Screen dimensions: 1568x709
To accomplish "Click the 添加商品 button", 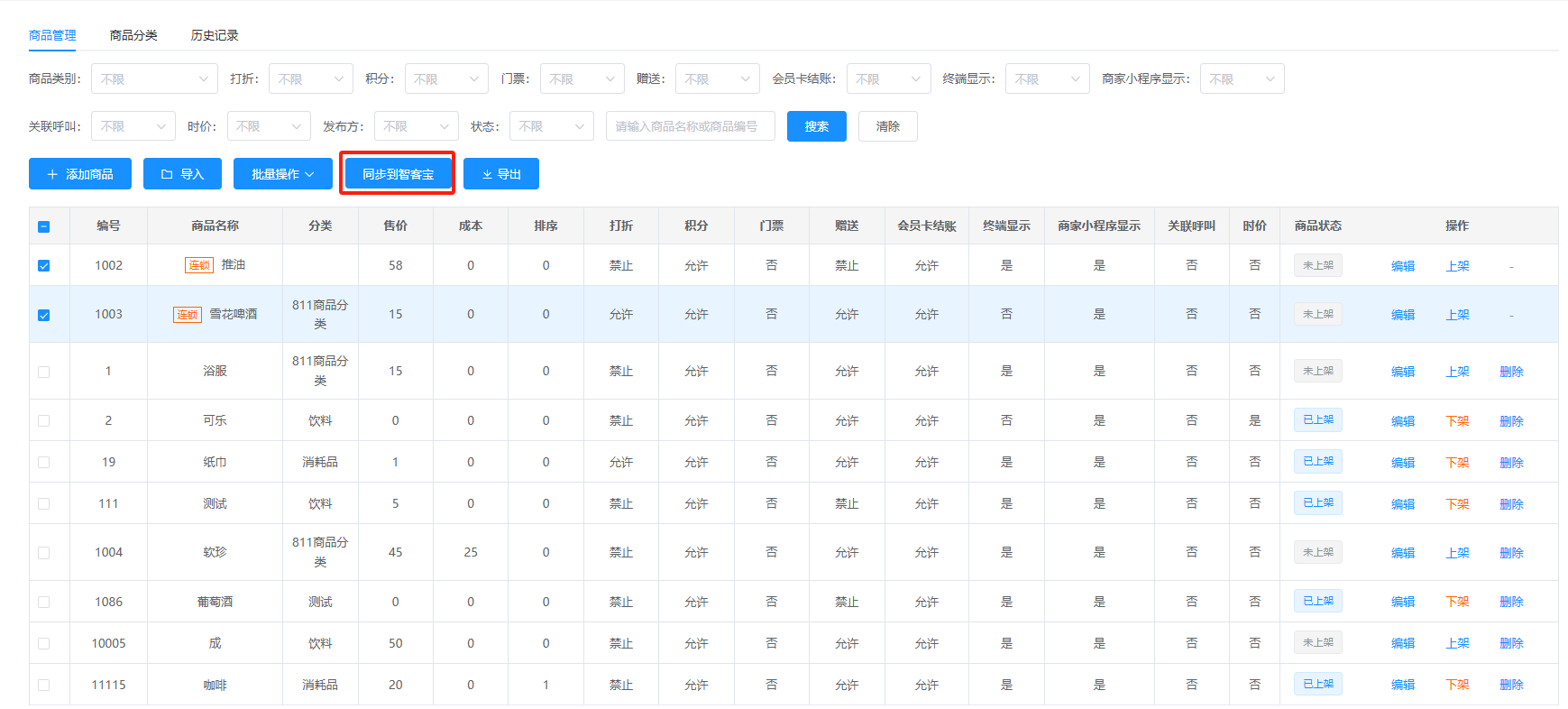I will (x=80, y=174).
